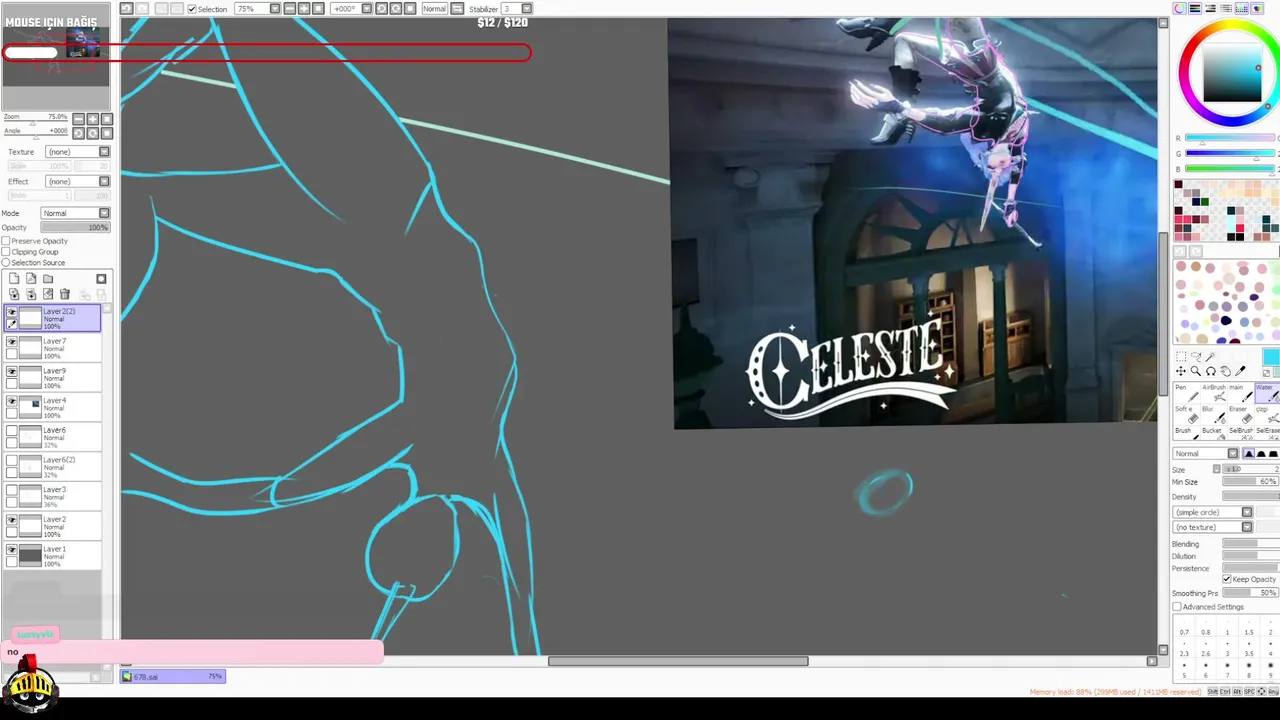Image resolution: width=1280 pixels, height=720 pixels.
Task: Adjust the brush Min Size slider
Action: pos(1250,482)
